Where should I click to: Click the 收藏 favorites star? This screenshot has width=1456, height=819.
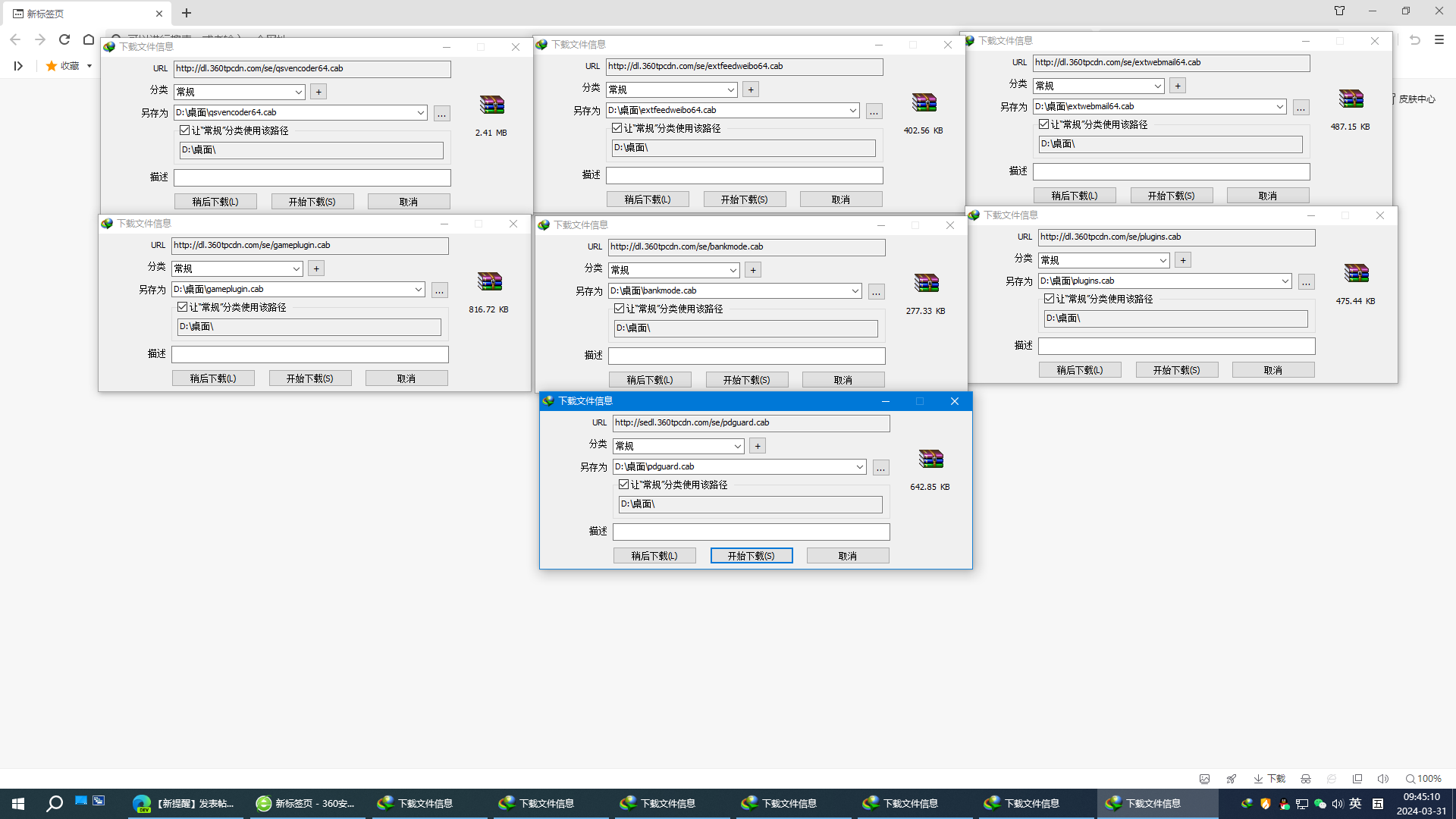[52, 66]
